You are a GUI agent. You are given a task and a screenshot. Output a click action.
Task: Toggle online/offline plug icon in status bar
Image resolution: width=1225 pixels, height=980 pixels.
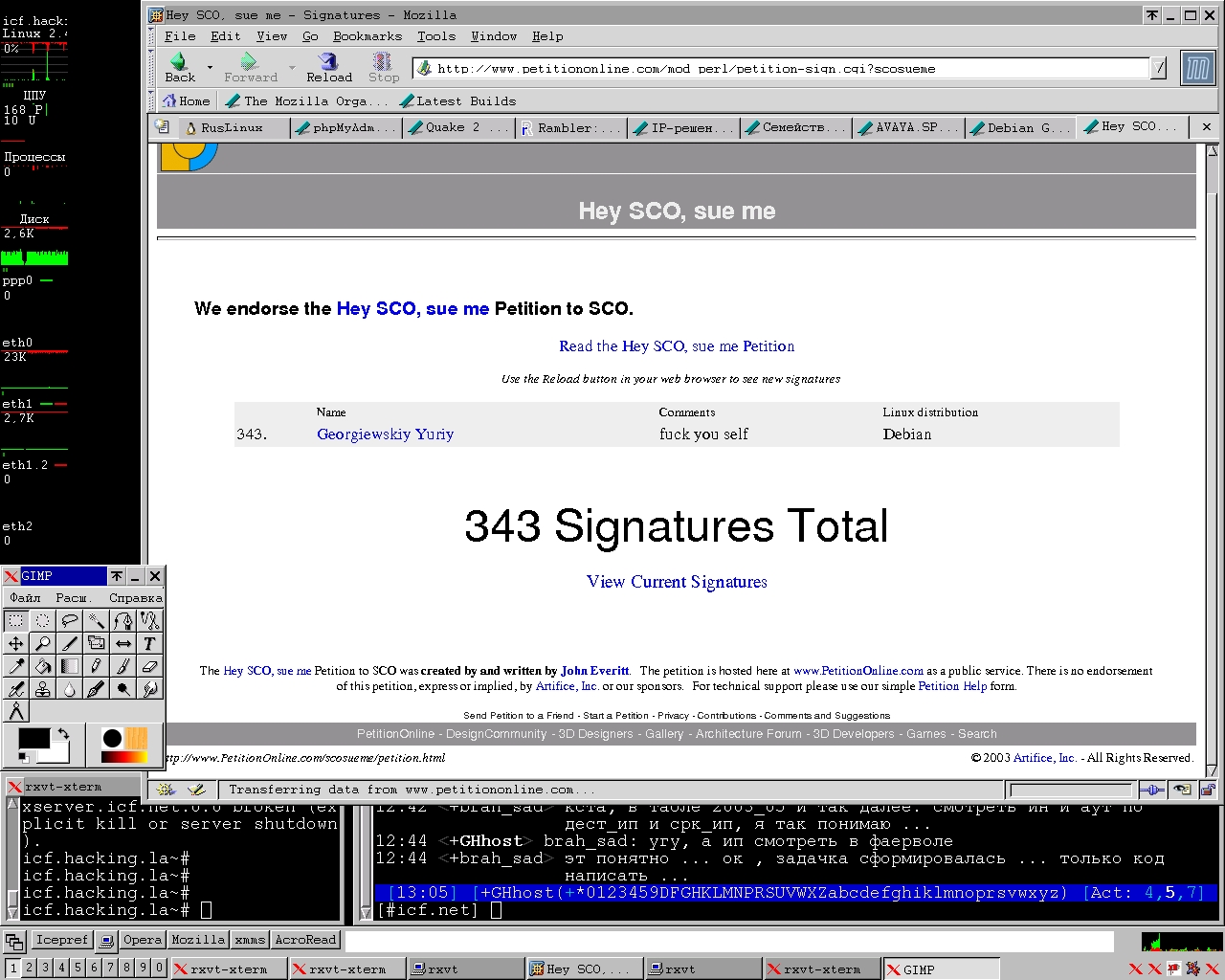pos(1152,790)
